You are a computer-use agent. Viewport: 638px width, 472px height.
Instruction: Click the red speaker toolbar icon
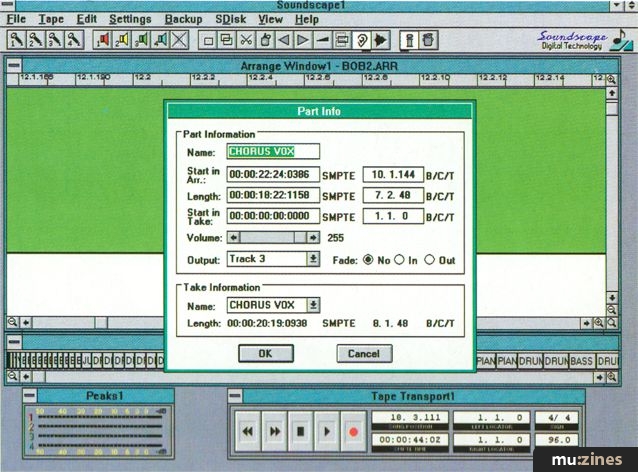101,41
